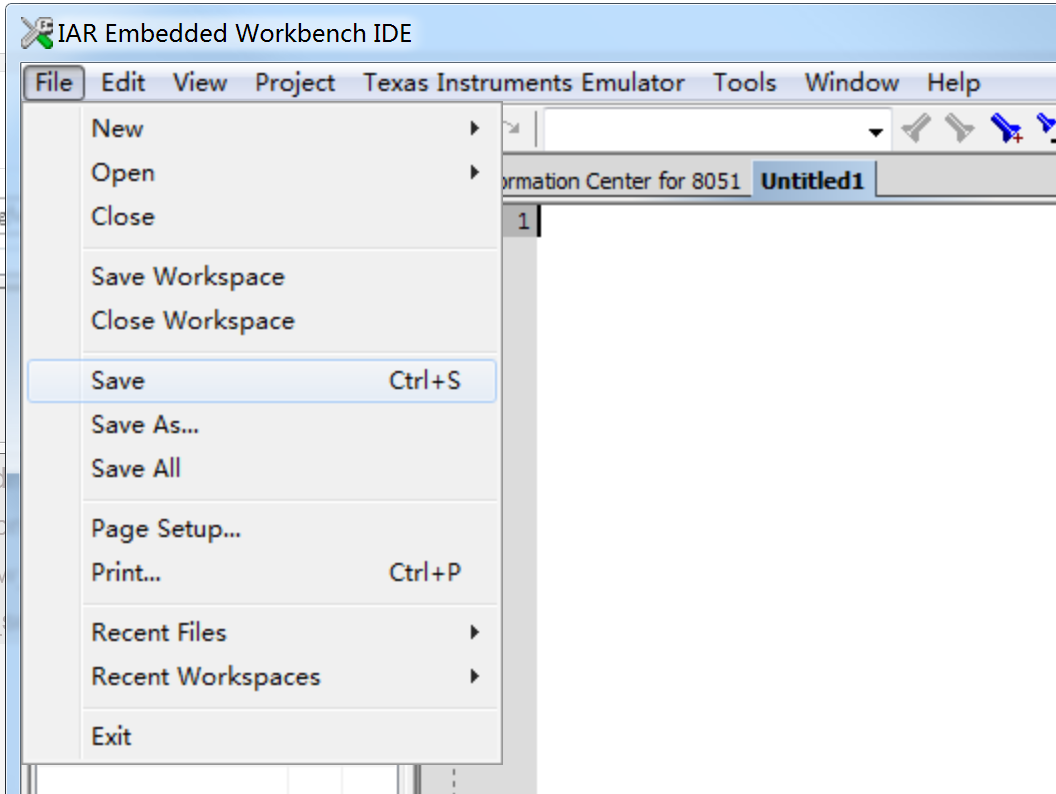1056x794 pixels.
Task: Switch to Information Center for 8051 tab
Action: coord(626,180)
